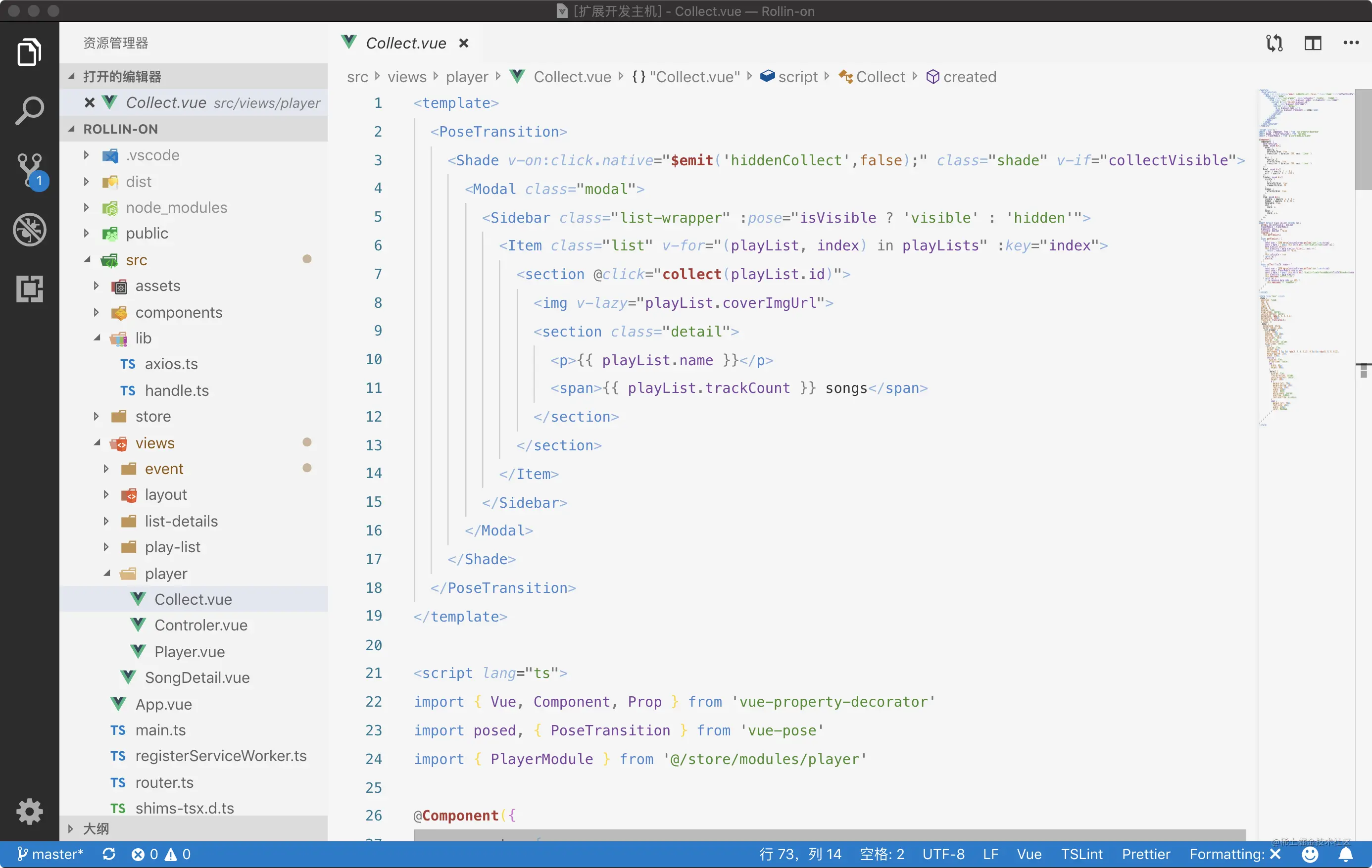The width and height of the screenshot is (1372, 868).
Task: Click the notifications bell icon
Action: coord(1346,854)
